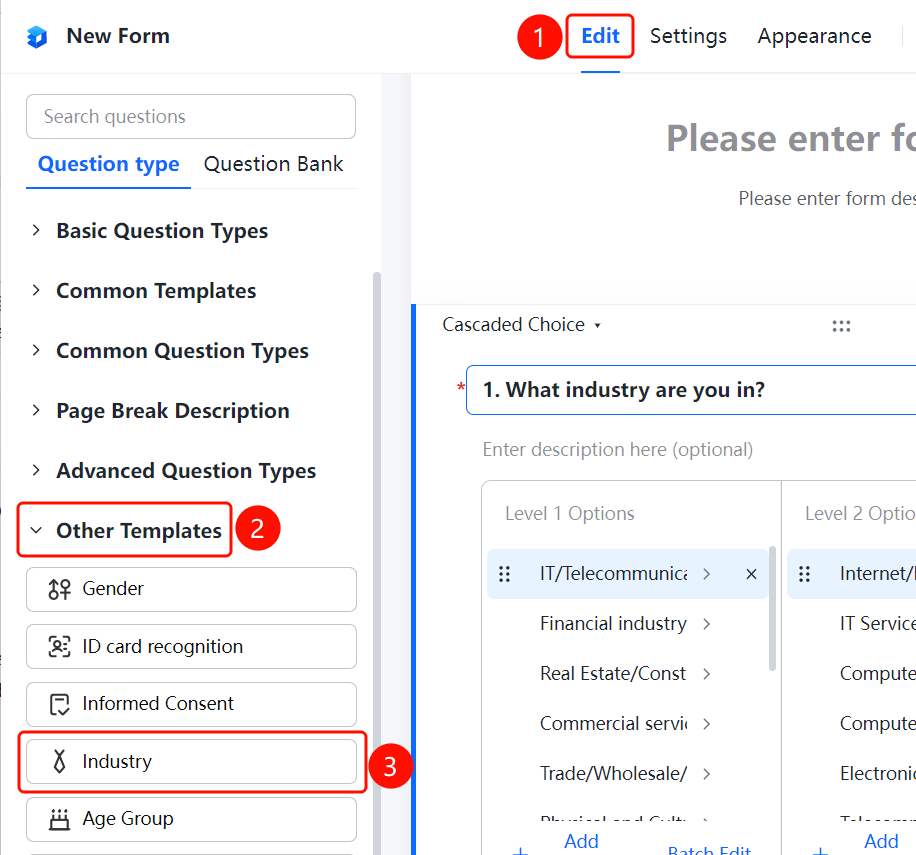Open the Appearance tab
This screenshot has height=855, width=916.
coord(814,36)
